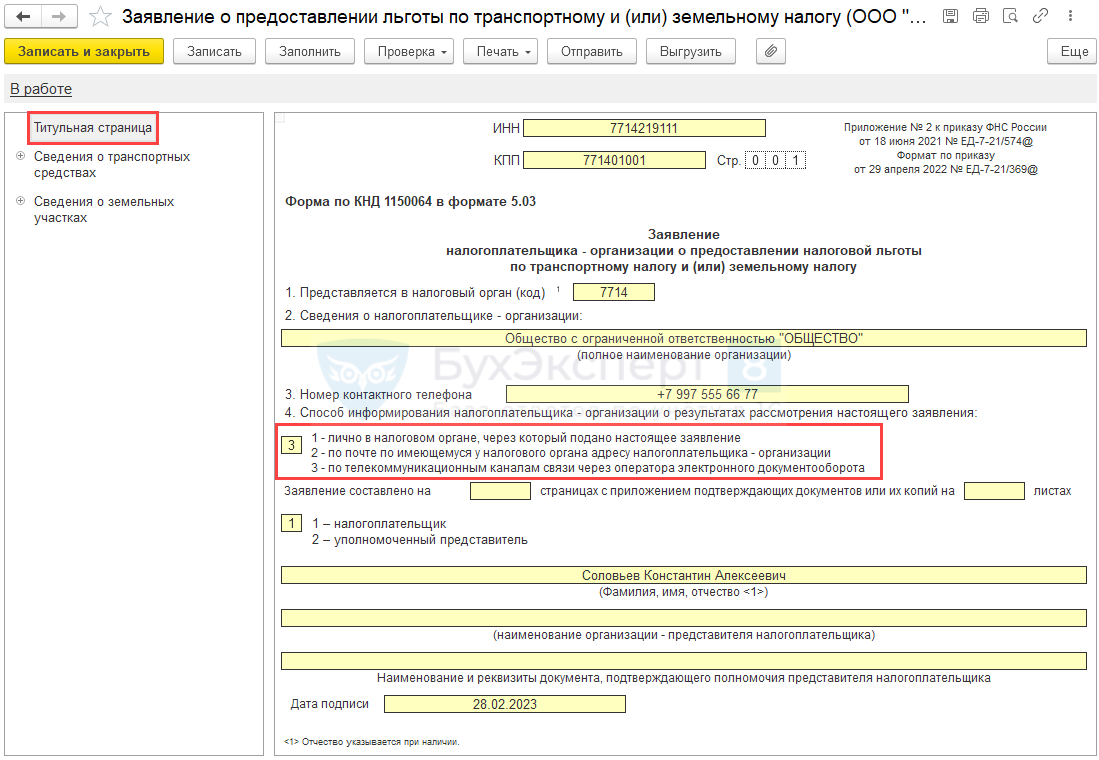
Task: Open the Проверка dropdown menu
Action: point(409,52)
